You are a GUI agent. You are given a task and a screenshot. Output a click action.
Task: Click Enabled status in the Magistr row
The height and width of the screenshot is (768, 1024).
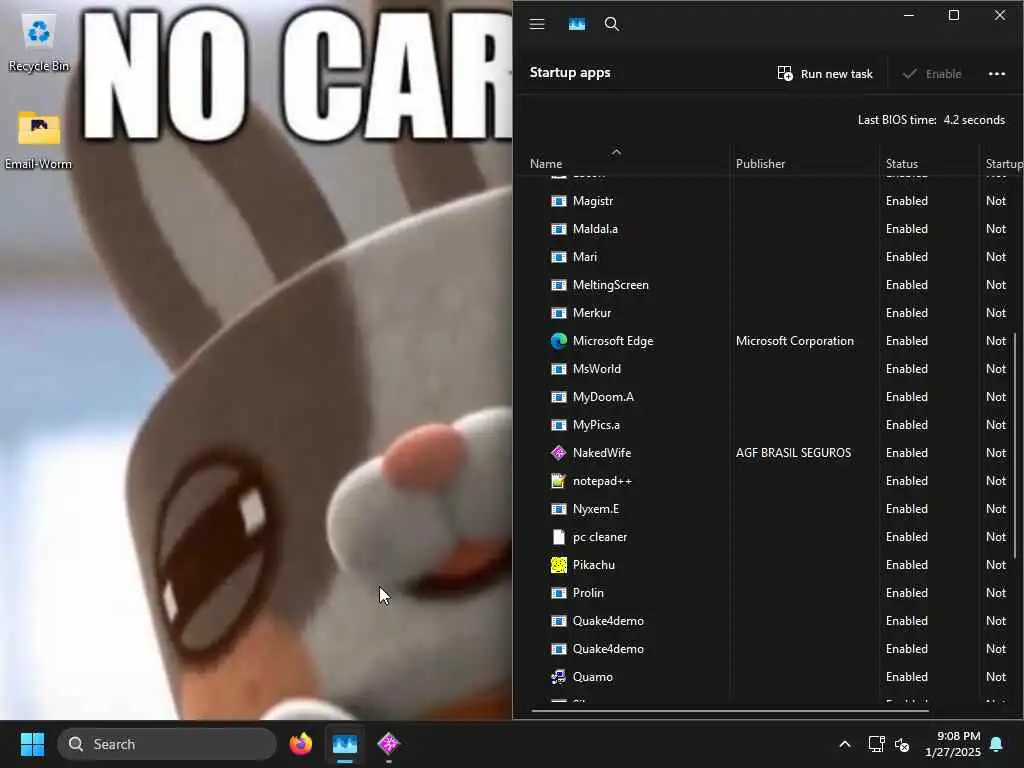click(x=906, y=201)
